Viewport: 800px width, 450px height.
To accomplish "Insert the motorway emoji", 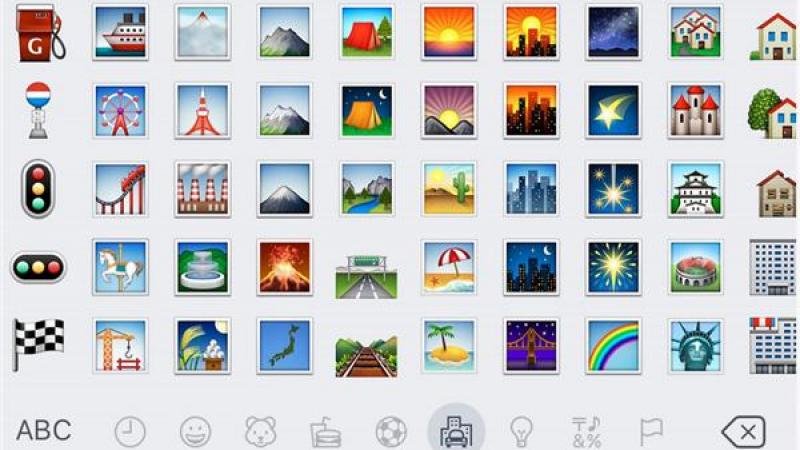I will (x=366, y=277).
